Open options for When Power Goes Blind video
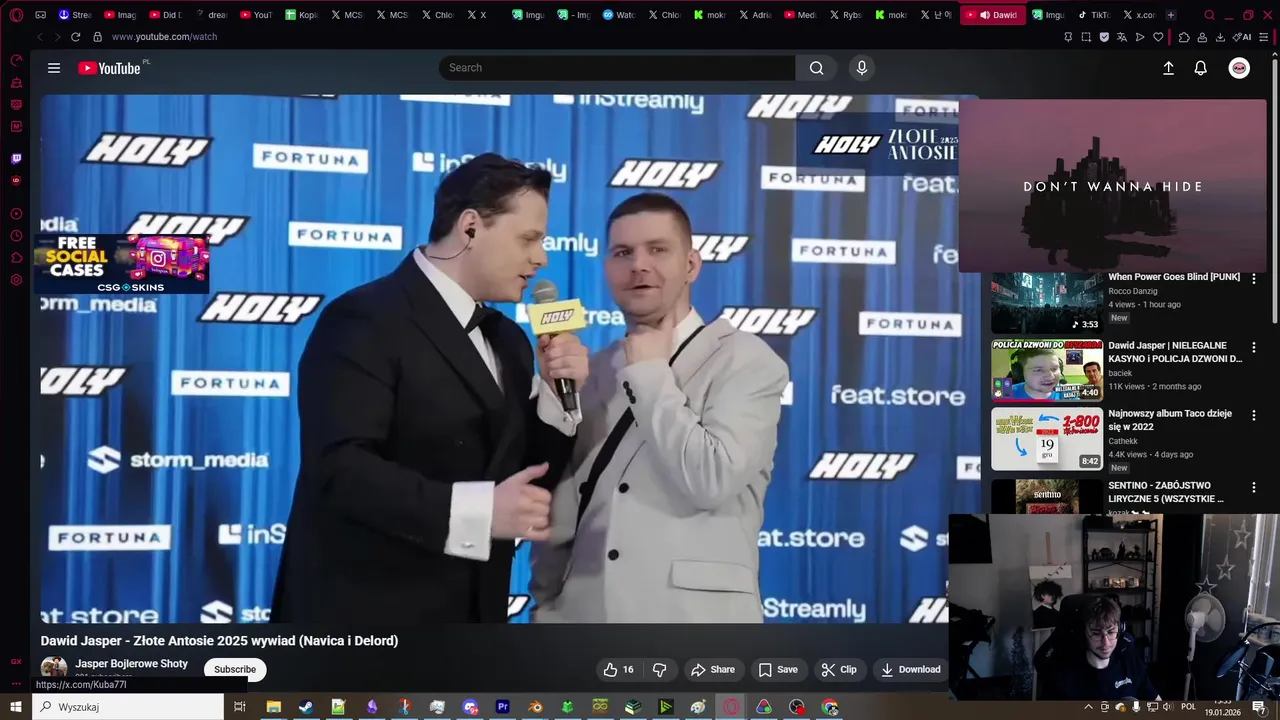Viewport: 1280px width, 720px height. (1254, 279)
